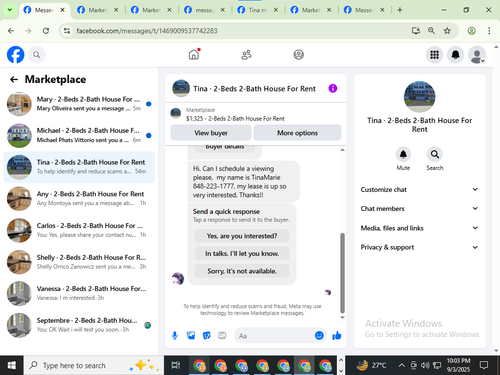
Task: Click the browser reload button
Action: 46,31
